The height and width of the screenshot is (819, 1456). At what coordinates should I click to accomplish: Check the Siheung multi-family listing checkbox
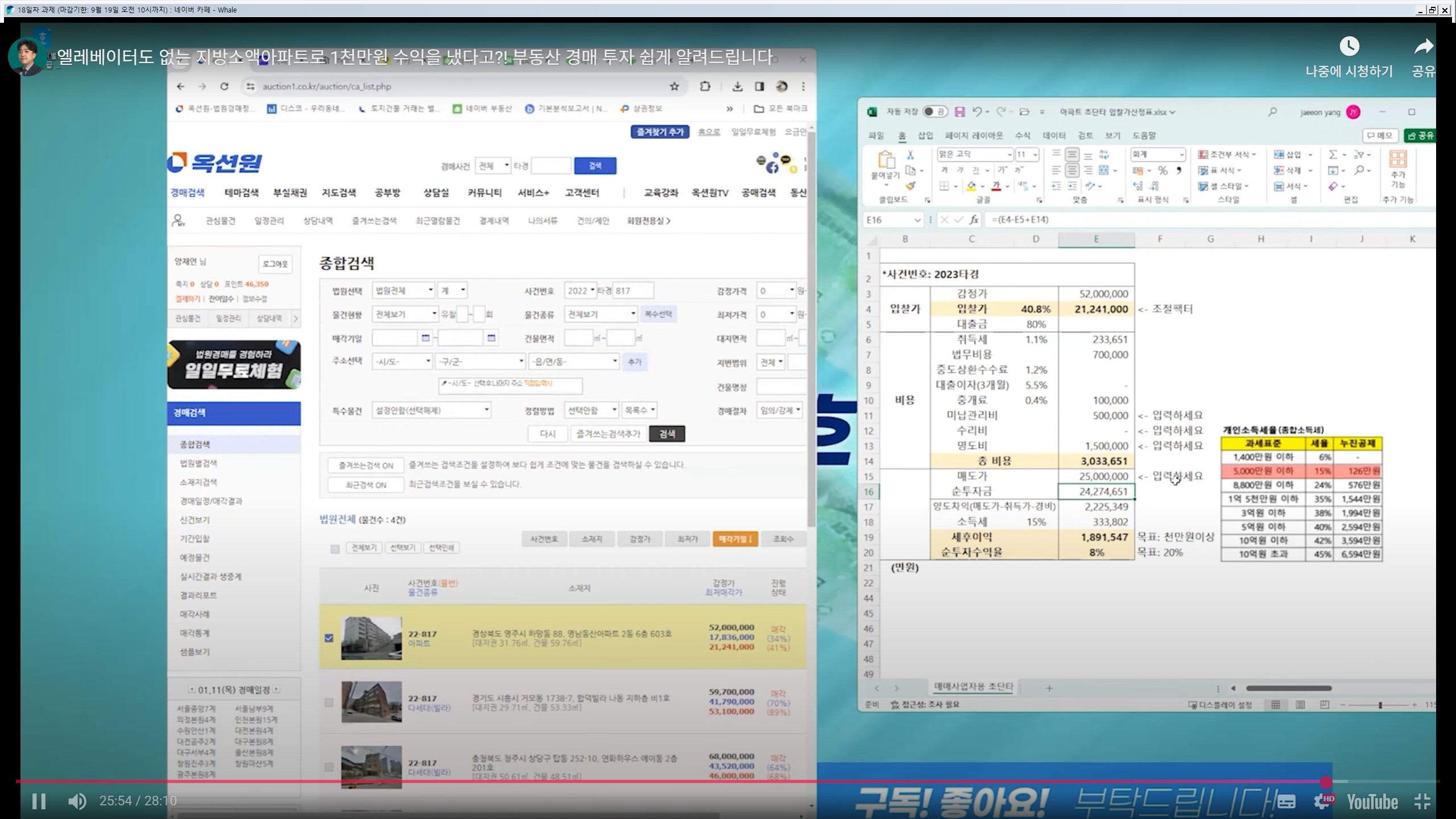[329, 702]
